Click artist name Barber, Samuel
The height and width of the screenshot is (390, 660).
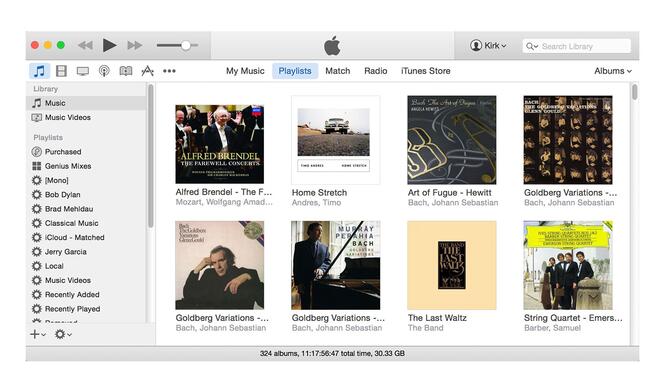(552, 328)
